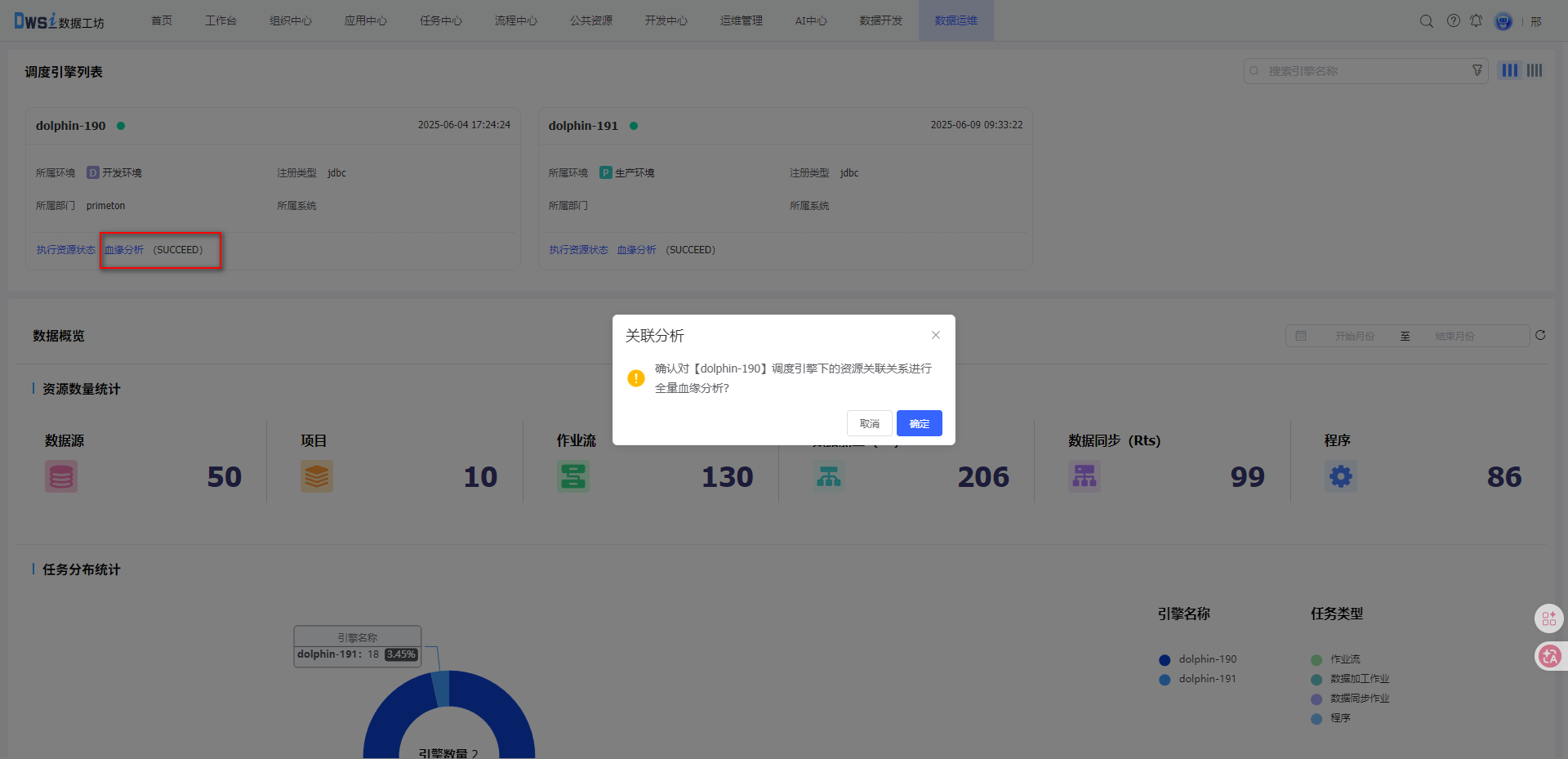Viewport: 1568px width, 759px height.
Task: Click the floating AI translation icon
Action: [1548, 656]
